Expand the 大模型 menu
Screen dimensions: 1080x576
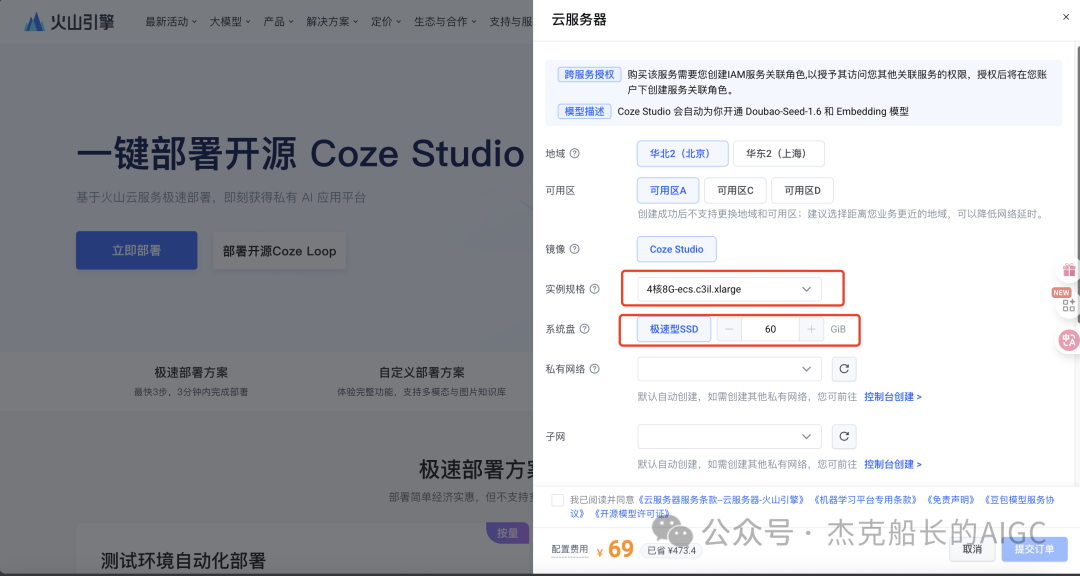point(230,21)
